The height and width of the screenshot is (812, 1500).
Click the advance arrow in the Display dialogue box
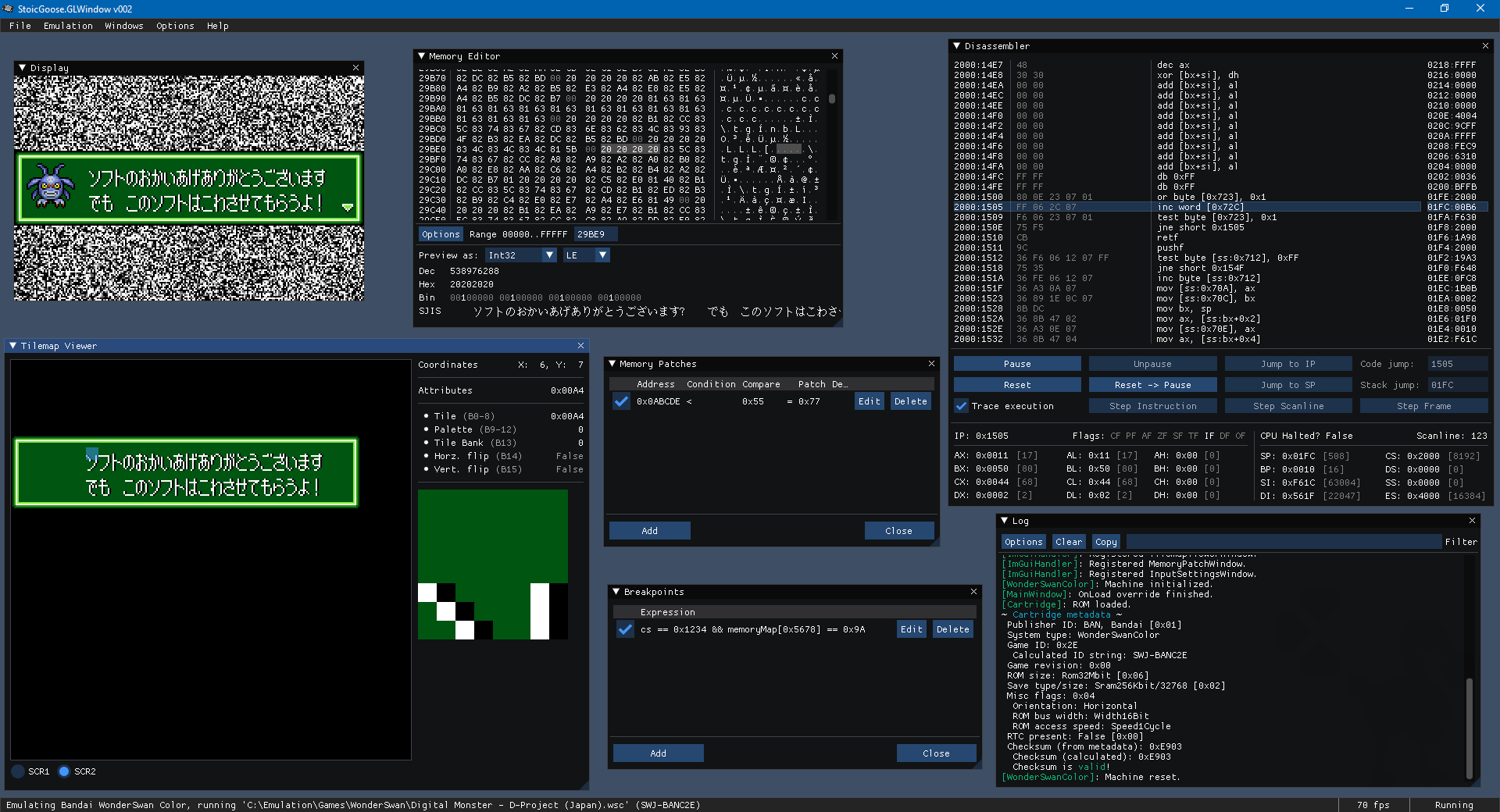click(x=348, y=207)
